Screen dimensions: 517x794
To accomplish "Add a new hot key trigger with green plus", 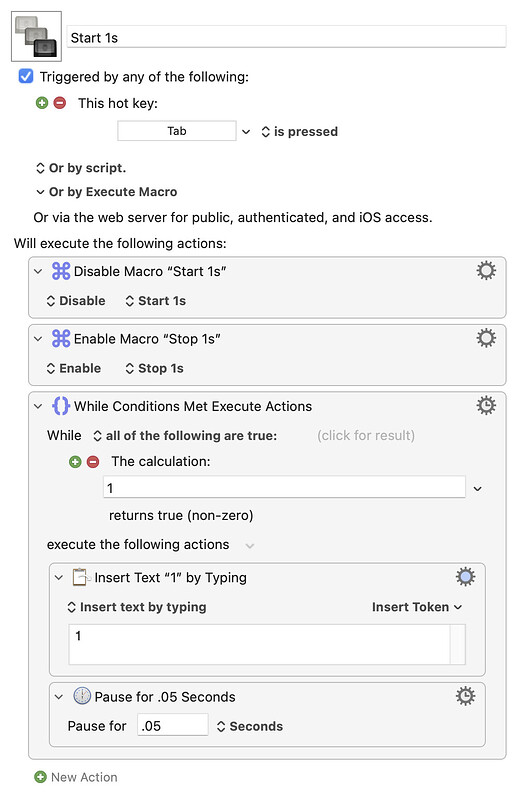I will coord(42,103).
